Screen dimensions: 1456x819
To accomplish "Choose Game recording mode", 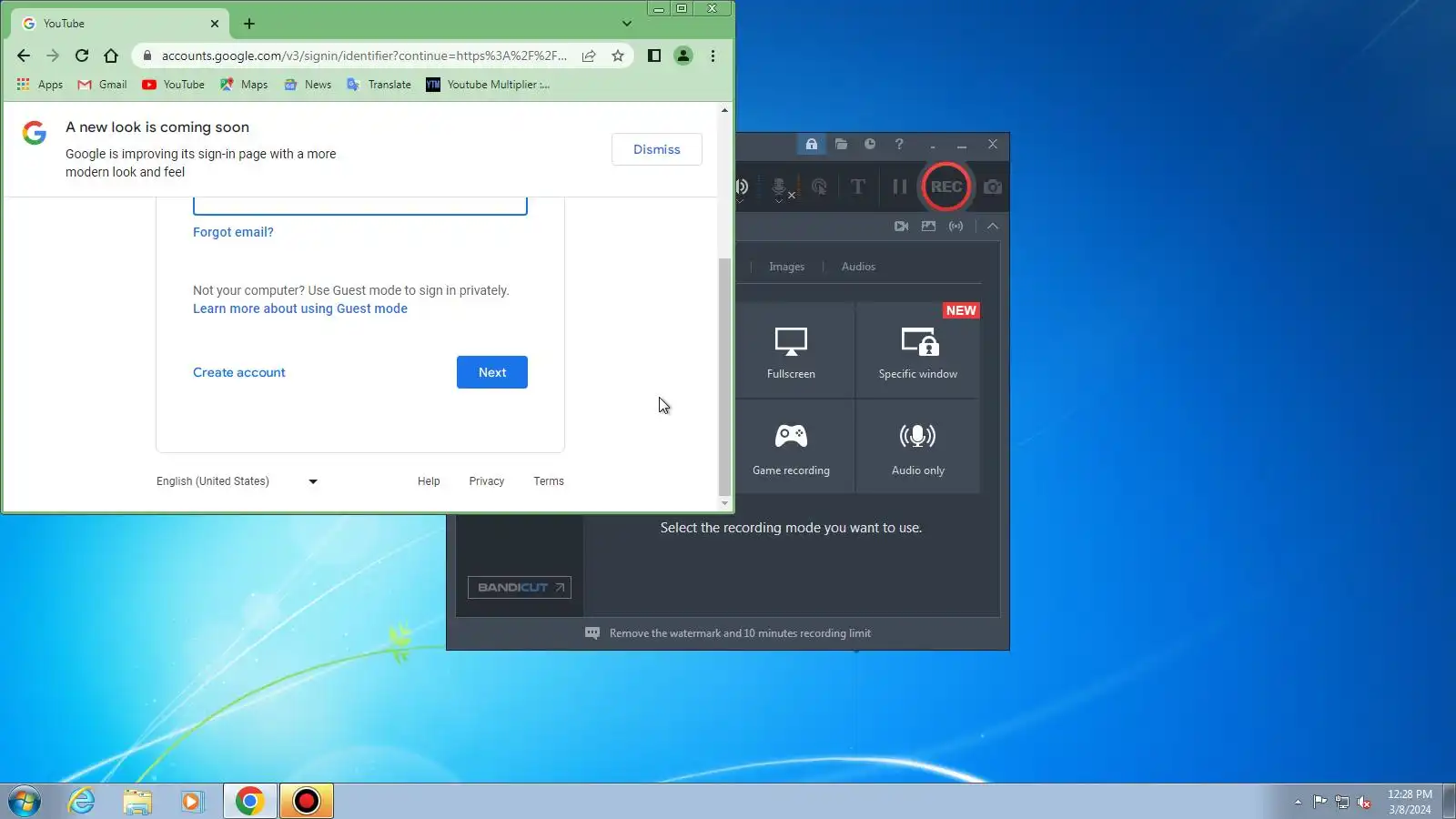I will pos(791,447).
